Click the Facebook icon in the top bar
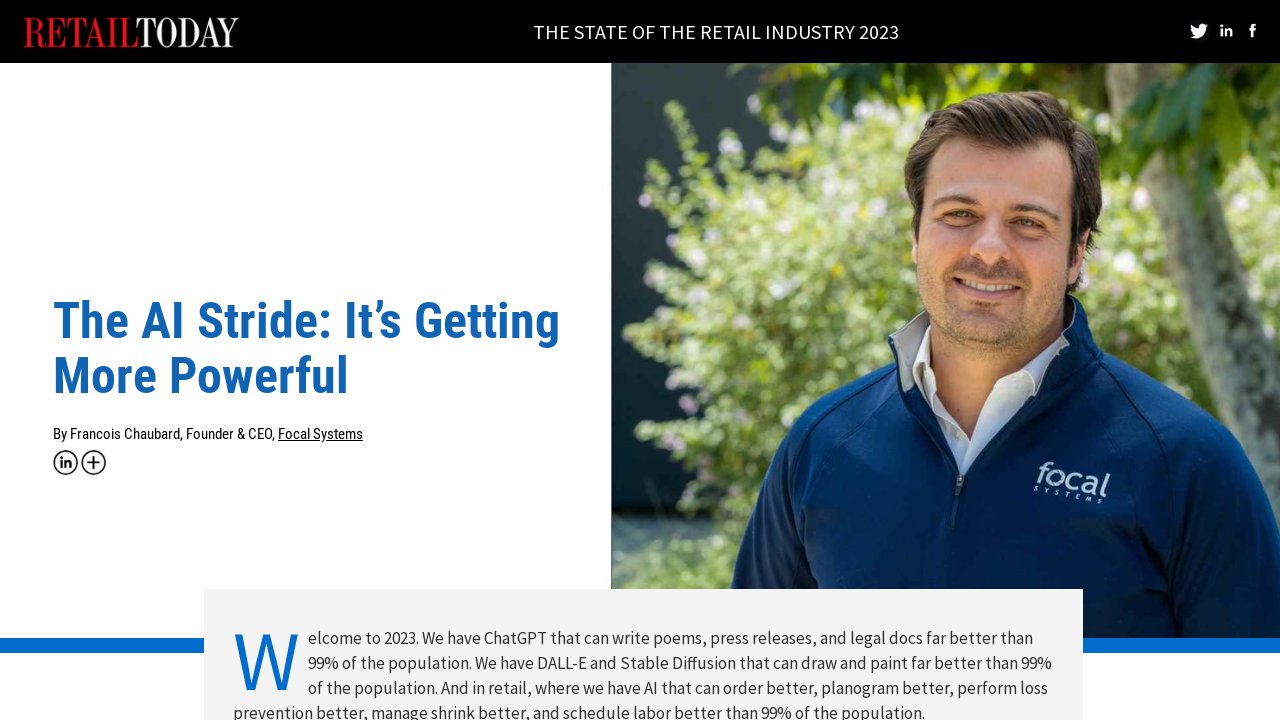This screenshot has width=1280, height=720. point(1253,30)
